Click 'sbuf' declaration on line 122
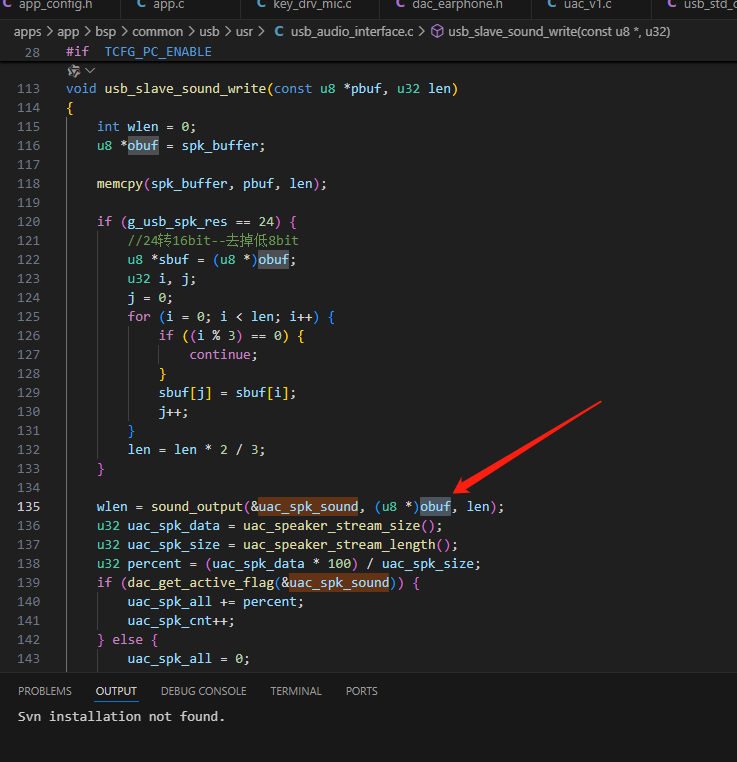This screenshot has height=762, width=737. click(x=173, y=260)
